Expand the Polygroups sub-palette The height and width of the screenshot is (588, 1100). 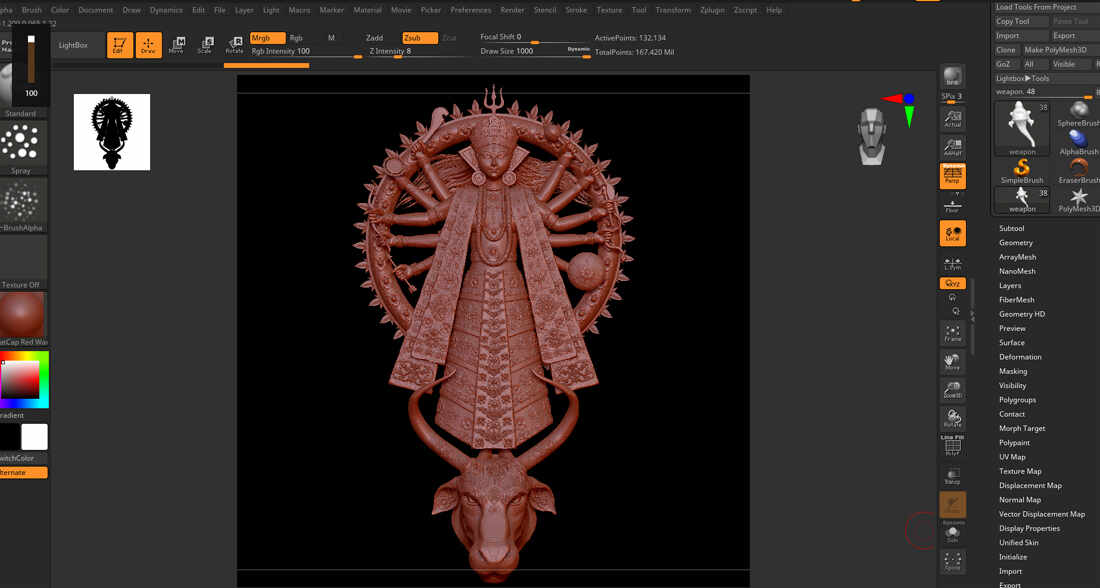(1017, 400)
